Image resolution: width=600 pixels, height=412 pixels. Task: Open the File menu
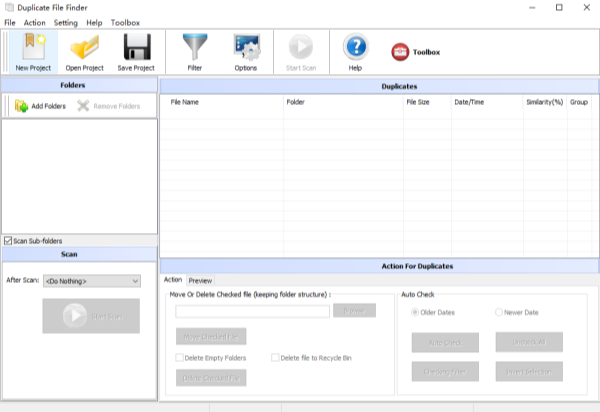click(10, 23)
